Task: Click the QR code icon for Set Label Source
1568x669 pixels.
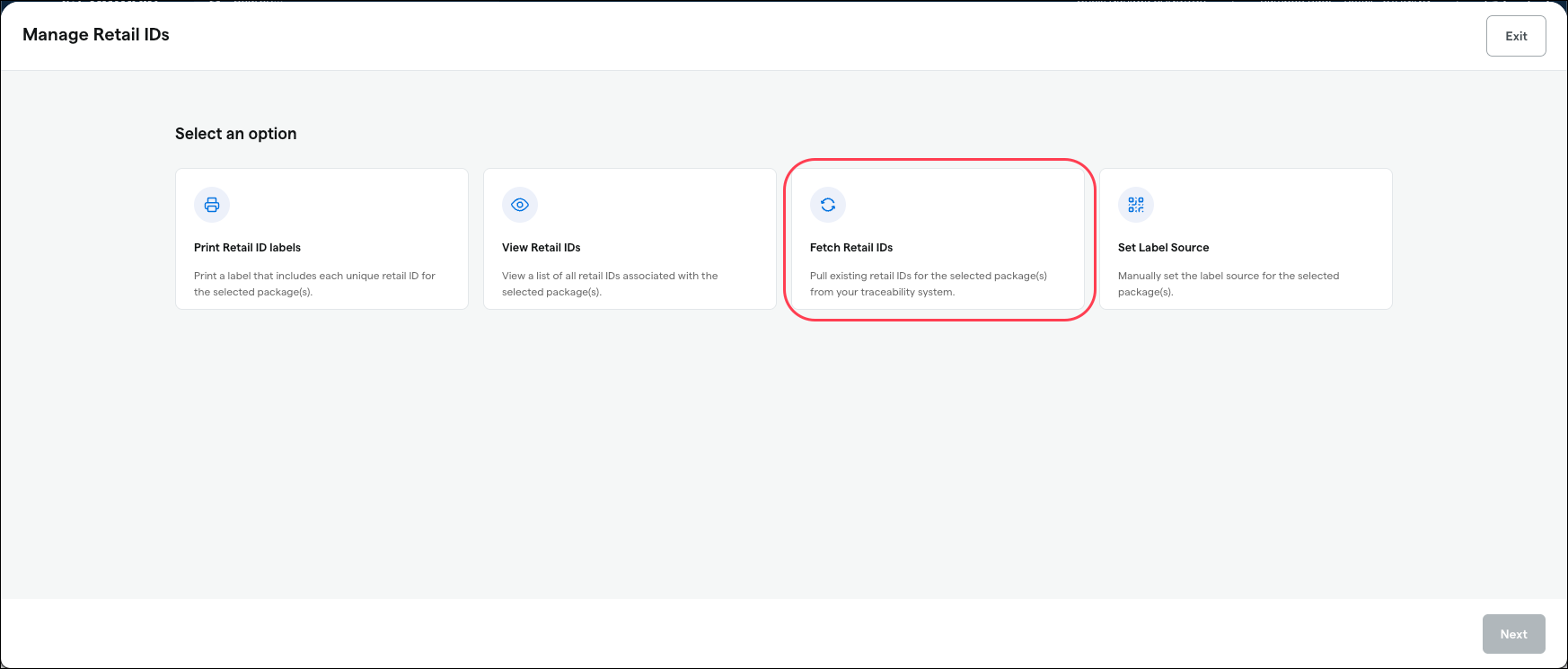Action: pos(1136,205)
